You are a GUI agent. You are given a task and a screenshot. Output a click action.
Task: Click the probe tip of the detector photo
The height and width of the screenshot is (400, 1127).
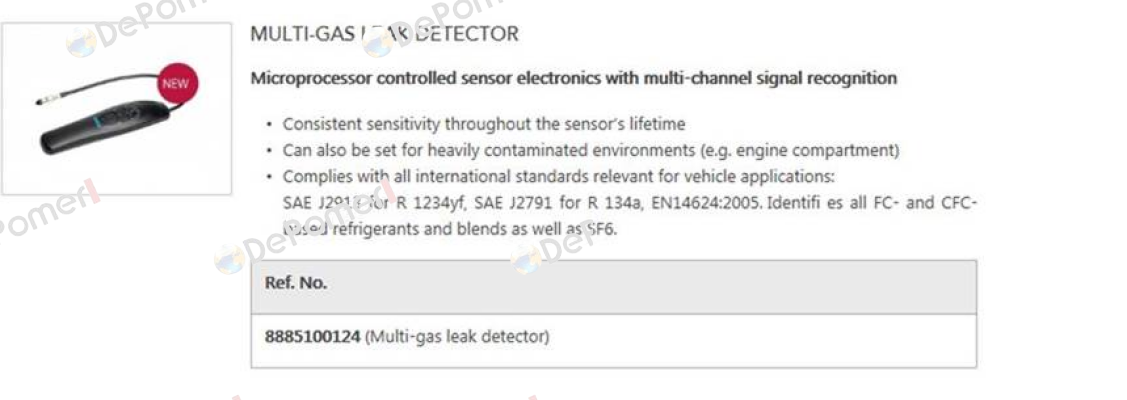(x=40, y=101)
